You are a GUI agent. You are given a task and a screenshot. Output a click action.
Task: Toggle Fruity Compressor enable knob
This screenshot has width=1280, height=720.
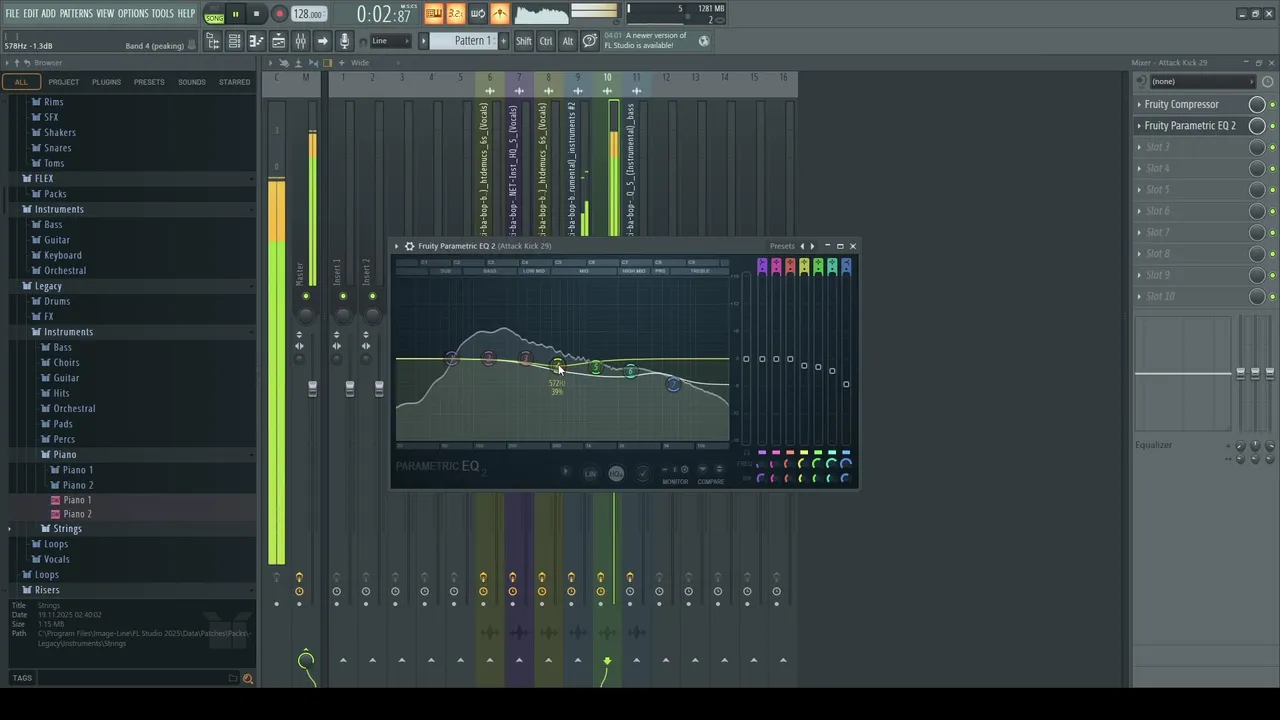[1257, 104]
